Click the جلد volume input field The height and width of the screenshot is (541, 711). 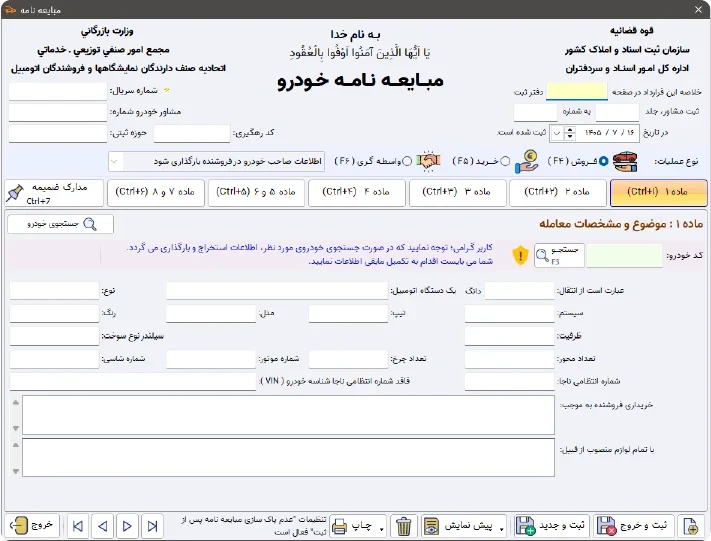(x=617, y=112)
